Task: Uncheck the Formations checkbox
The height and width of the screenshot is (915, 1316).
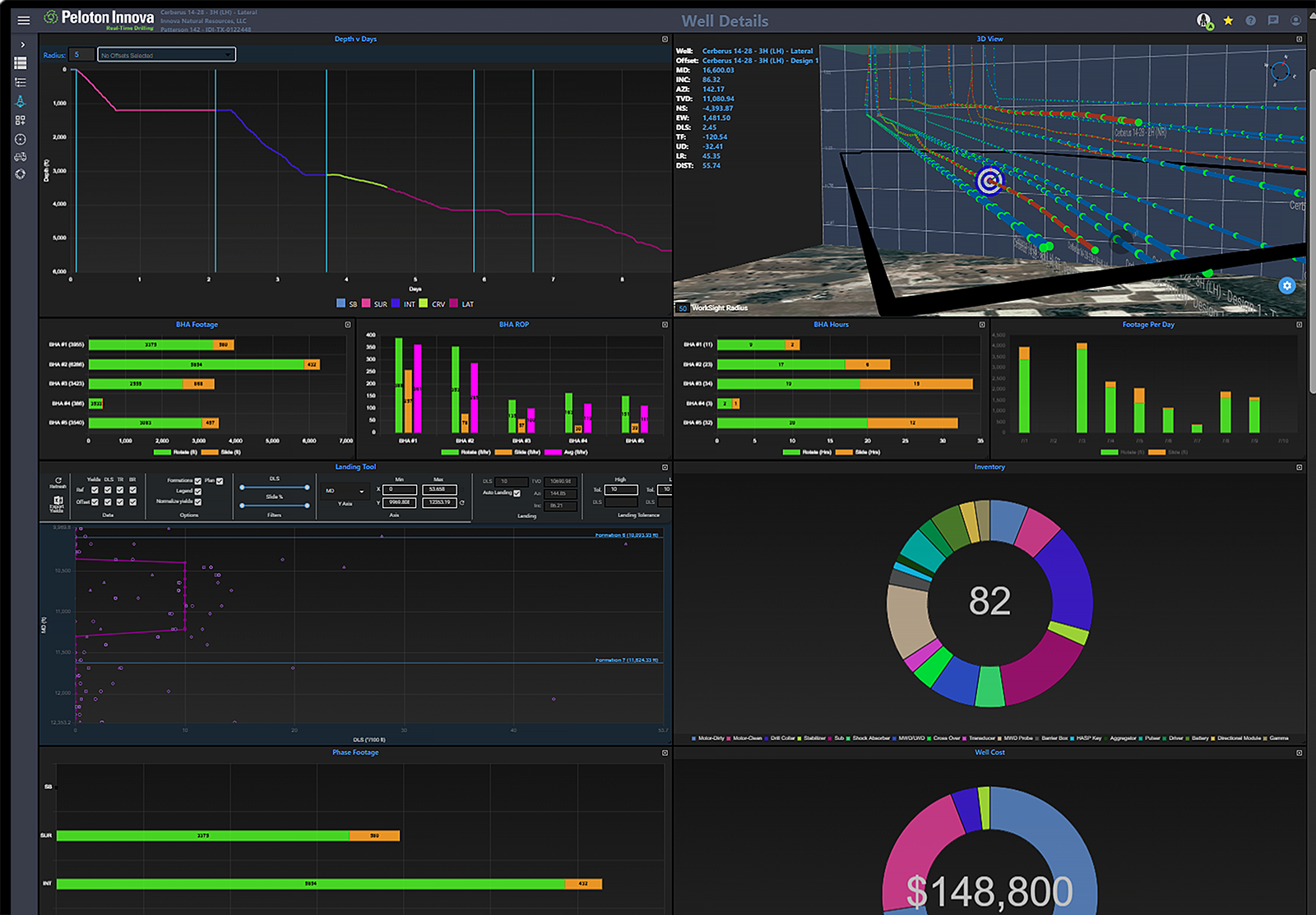Action: pyautogui.click(x=197, y=482)
